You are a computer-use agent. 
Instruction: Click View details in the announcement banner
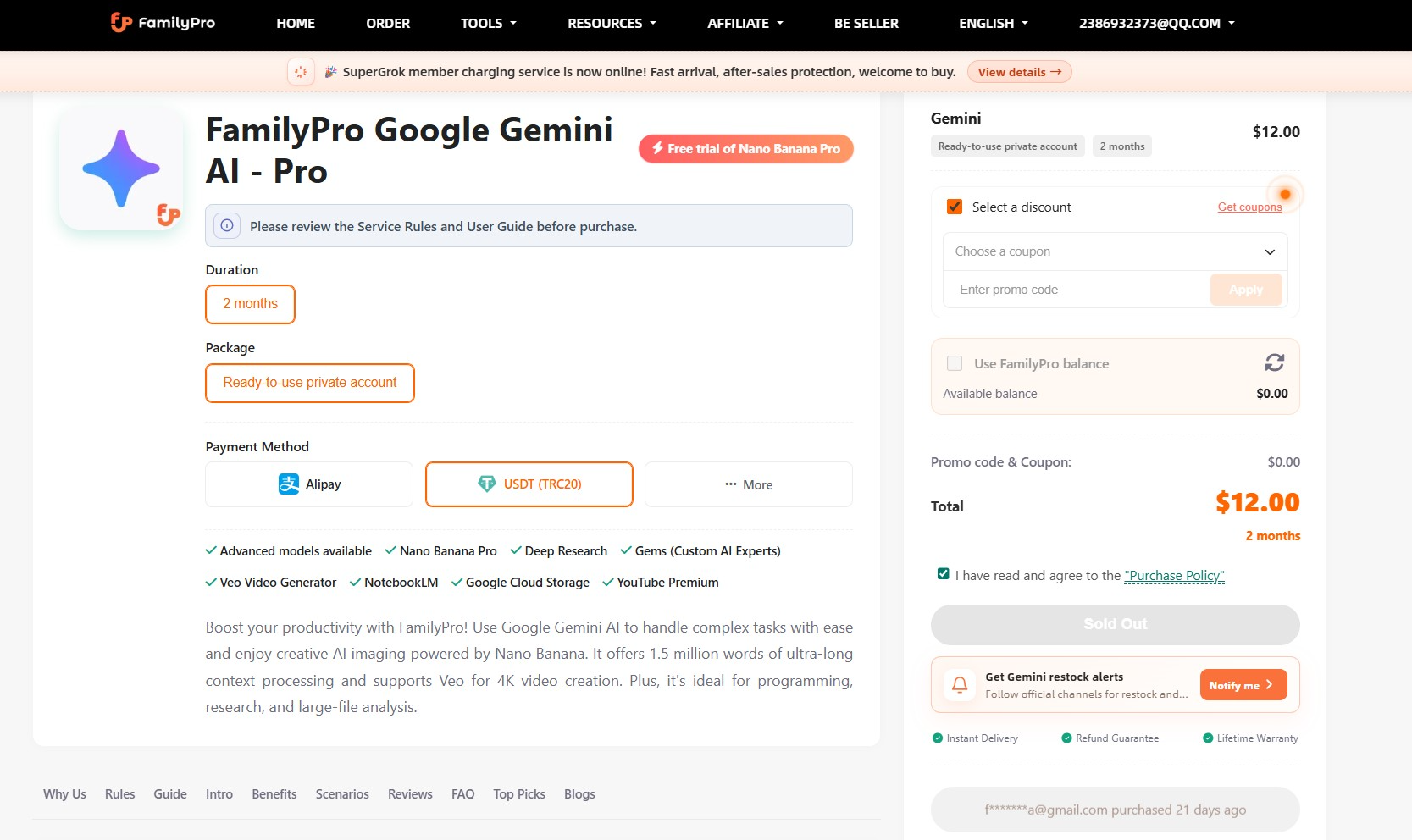[1020, 72]
